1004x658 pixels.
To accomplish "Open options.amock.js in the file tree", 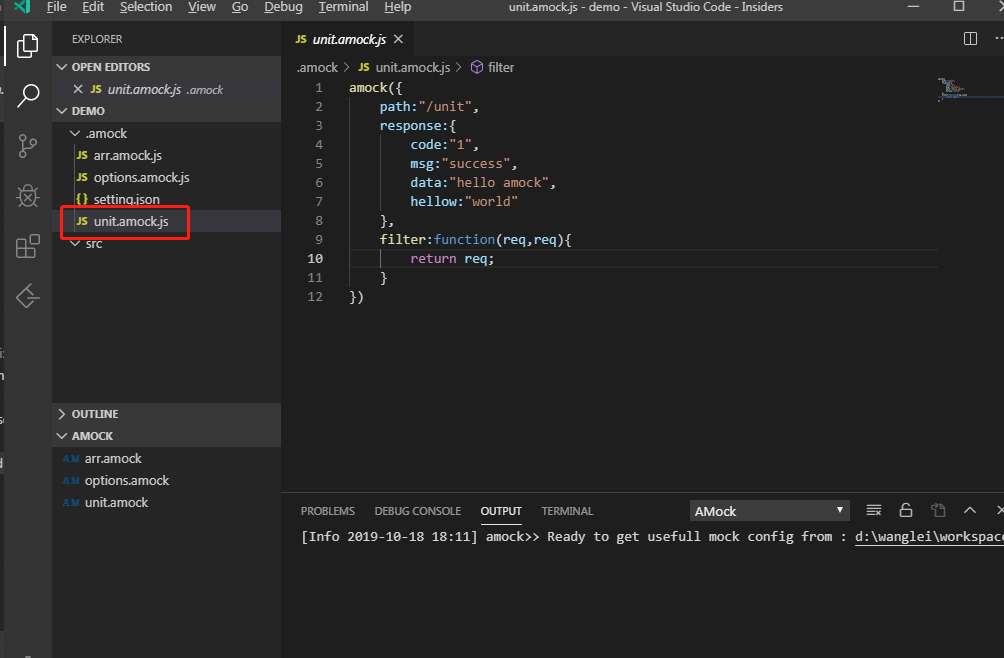I will coord(166,177).
